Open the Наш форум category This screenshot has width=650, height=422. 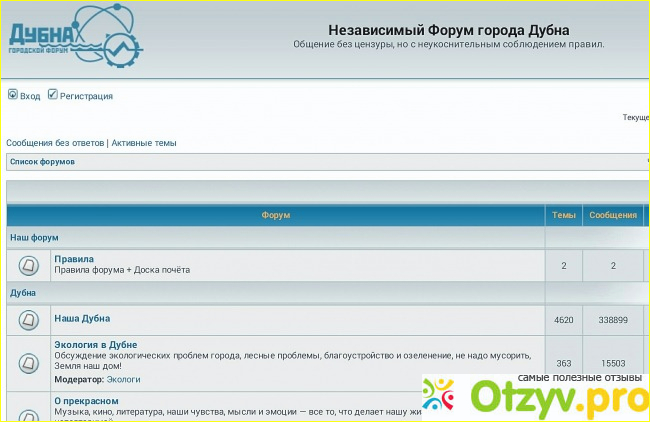point(34,237)
